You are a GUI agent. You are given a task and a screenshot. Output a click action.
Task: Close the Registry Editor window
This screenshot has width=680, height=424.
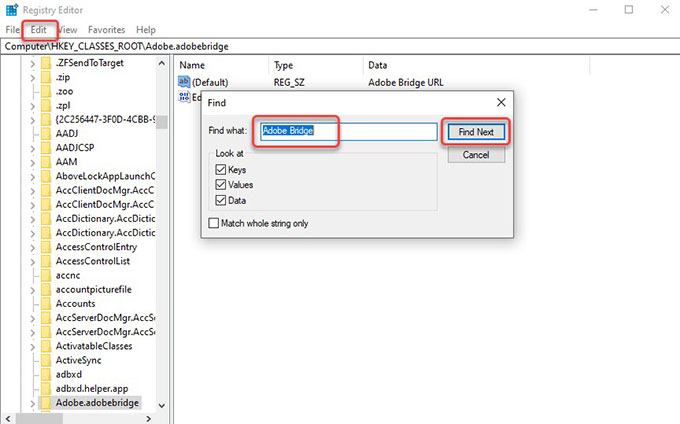664,10
